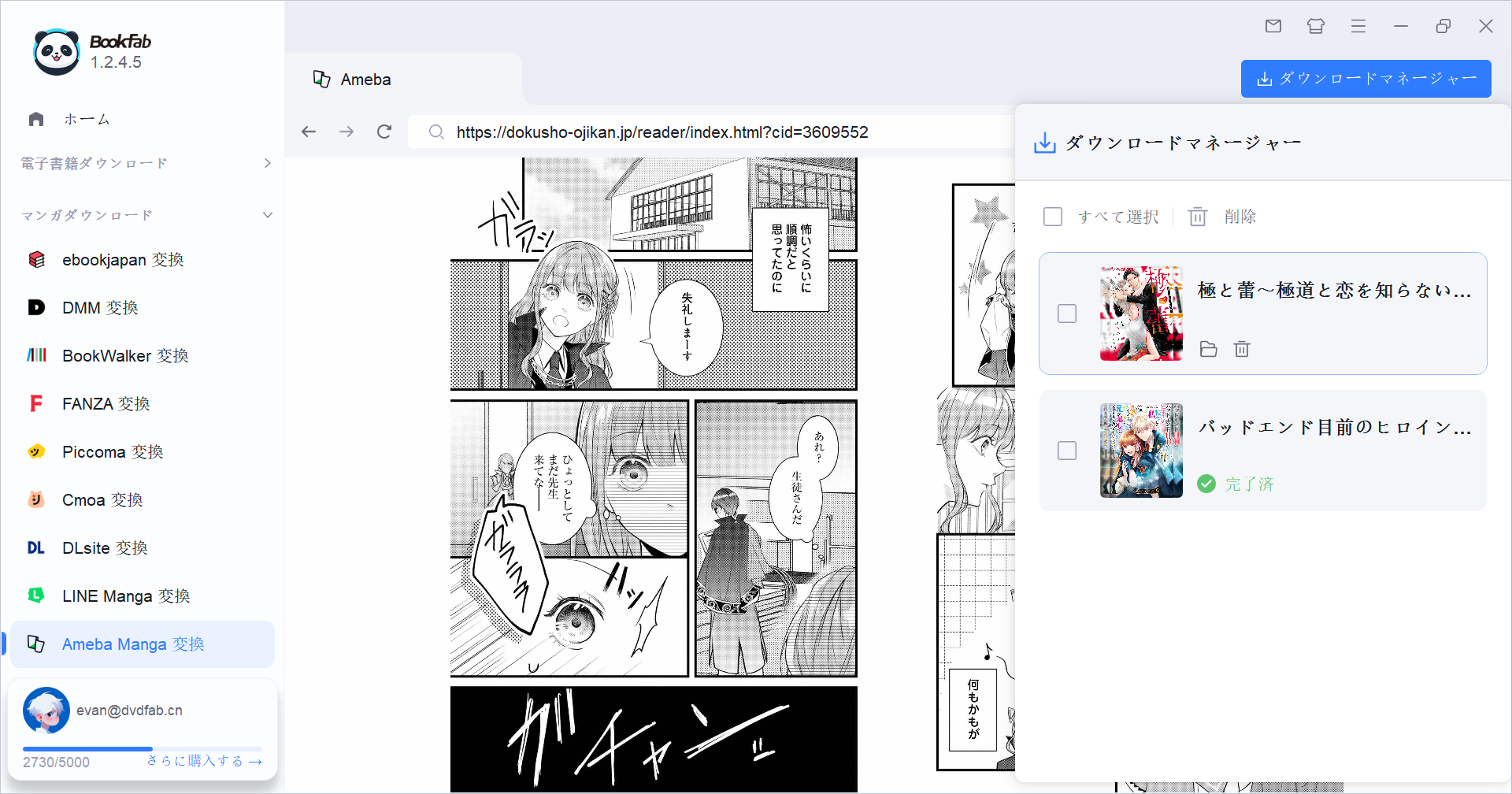Select BookWalker 変換 menu item
The width and height of the screenshot is (1512, 794).
pyautogui.click(x=143, y=355)
